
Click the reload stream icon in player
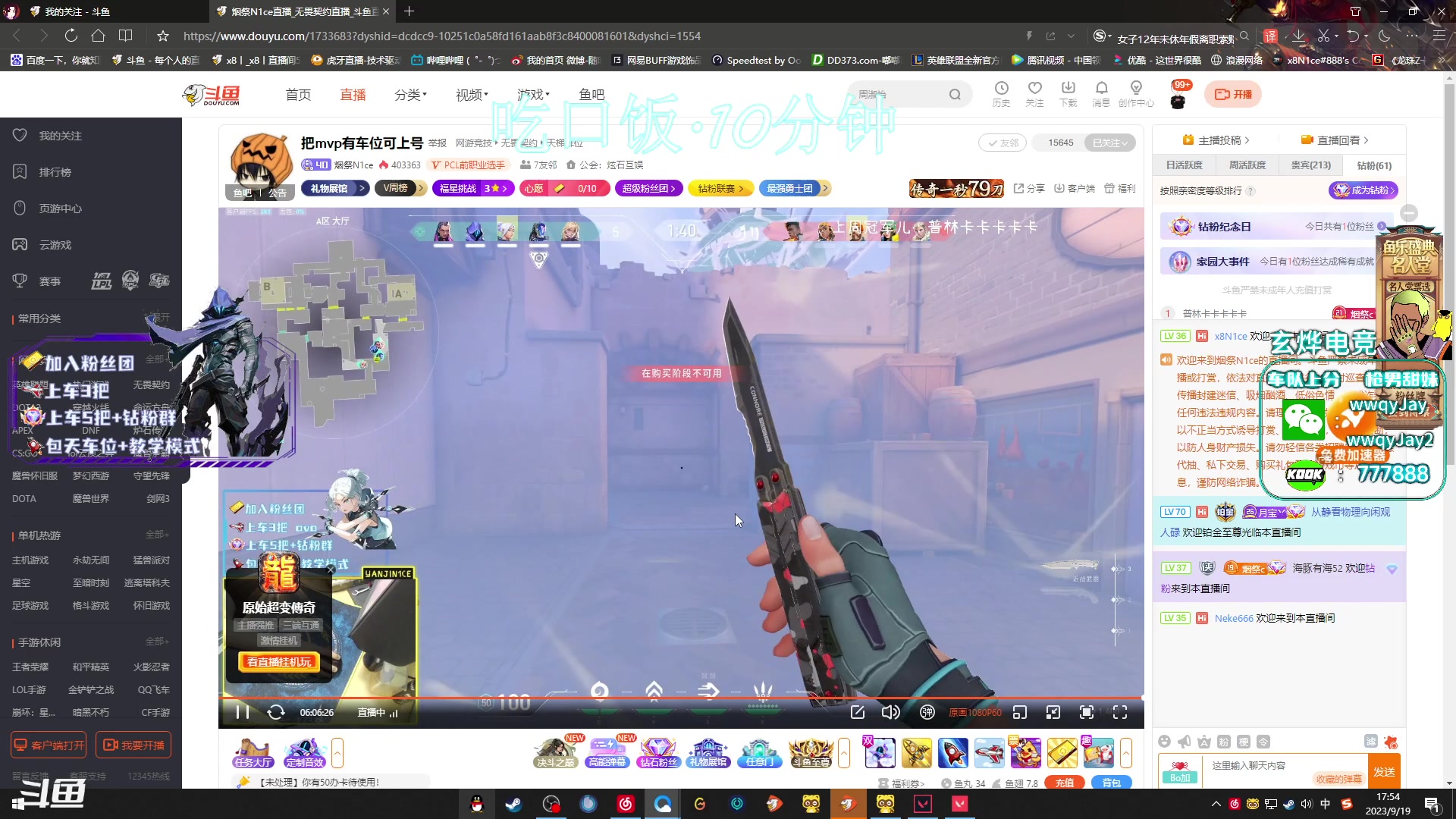276,712
